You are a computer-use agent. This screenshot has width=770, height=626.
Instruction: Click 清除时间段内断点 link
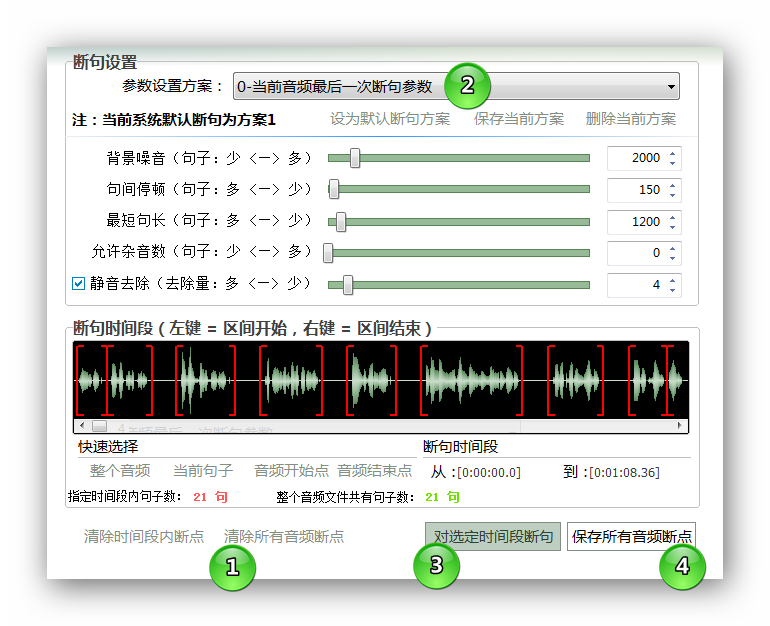click(x=144, y=537)
